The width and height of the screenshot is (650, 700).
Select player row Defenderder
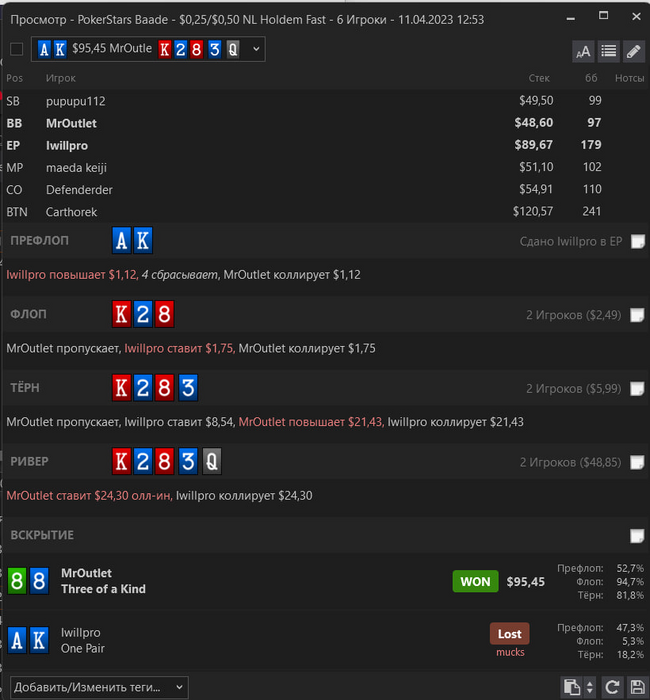325,190
